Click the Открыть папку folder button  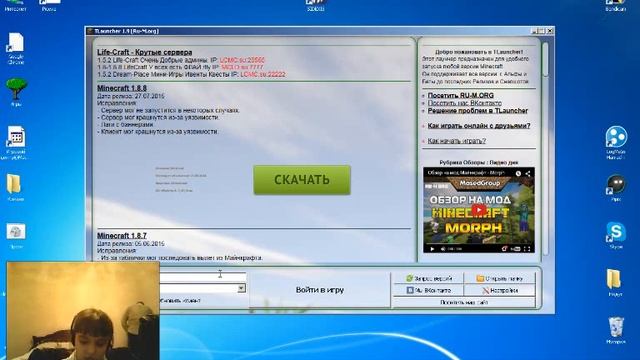pyautogui.click(x=500, y=278)
